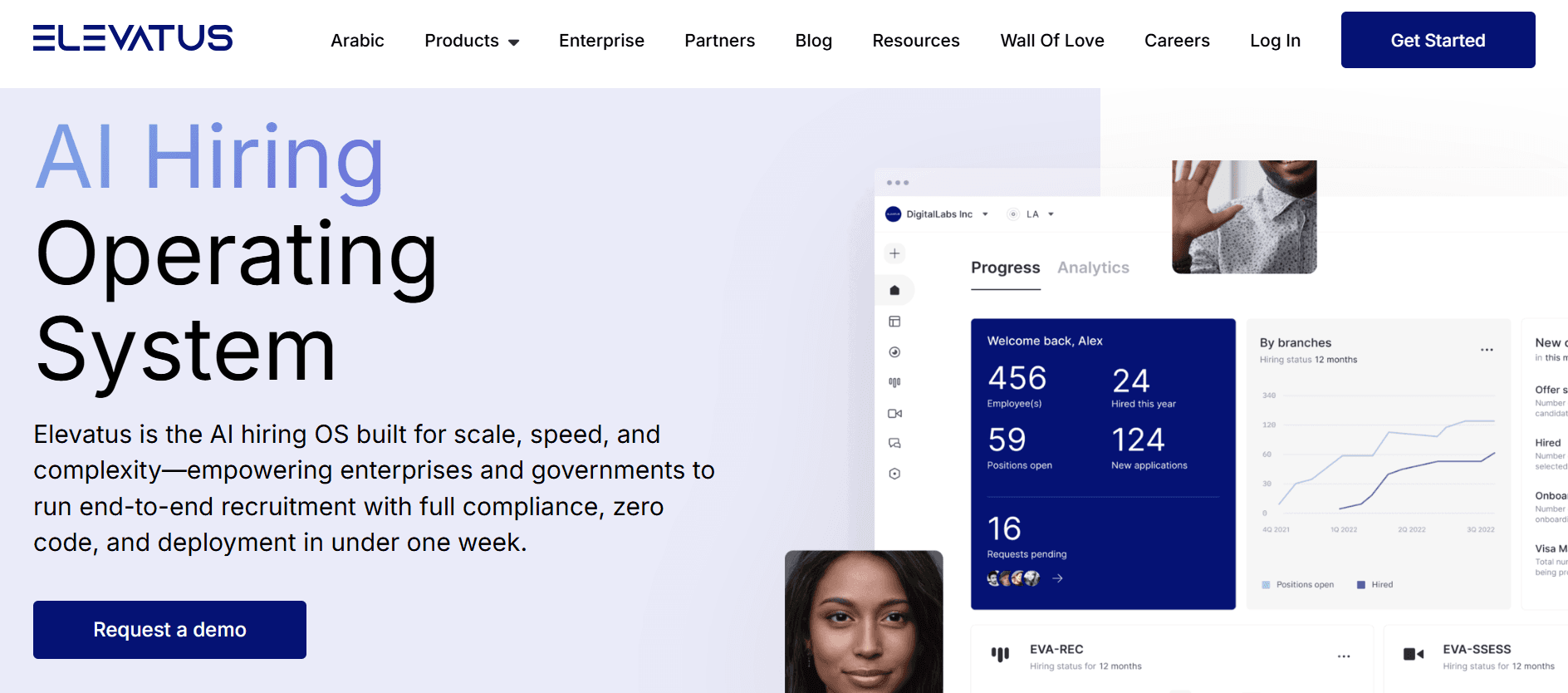This screenshot has width=1568, height=693.
Task: Click the 59 Positions open stat
Action: [x=1019, y=448]
